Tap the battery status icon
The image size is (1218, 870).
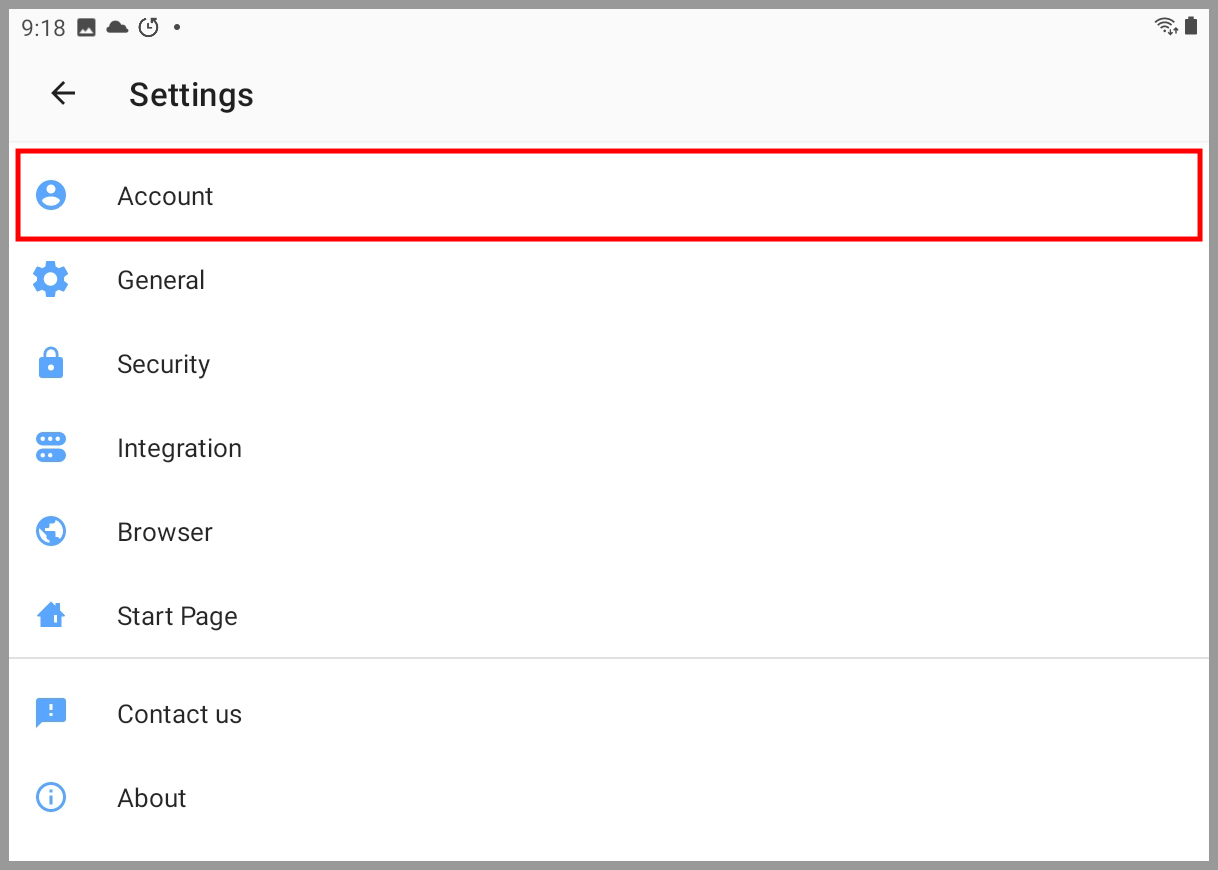pos(1191,26)
